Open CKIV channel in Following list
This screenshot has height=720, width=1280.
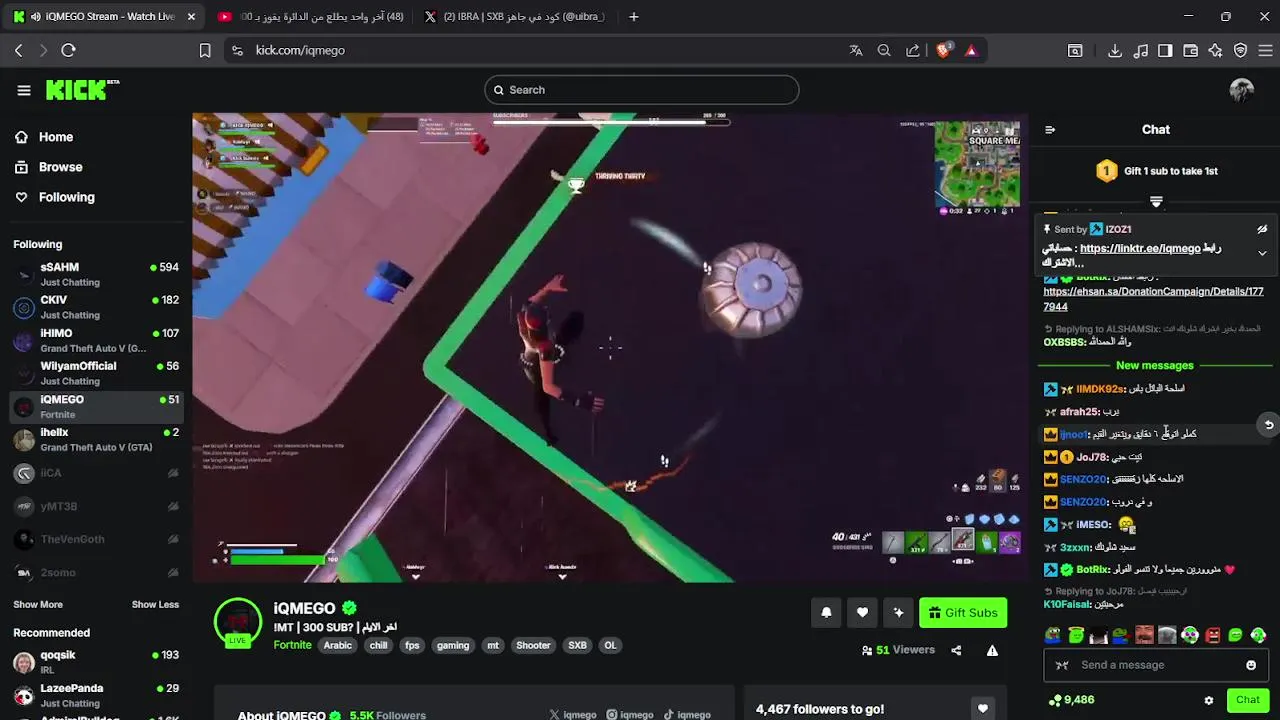click(96, 307)
